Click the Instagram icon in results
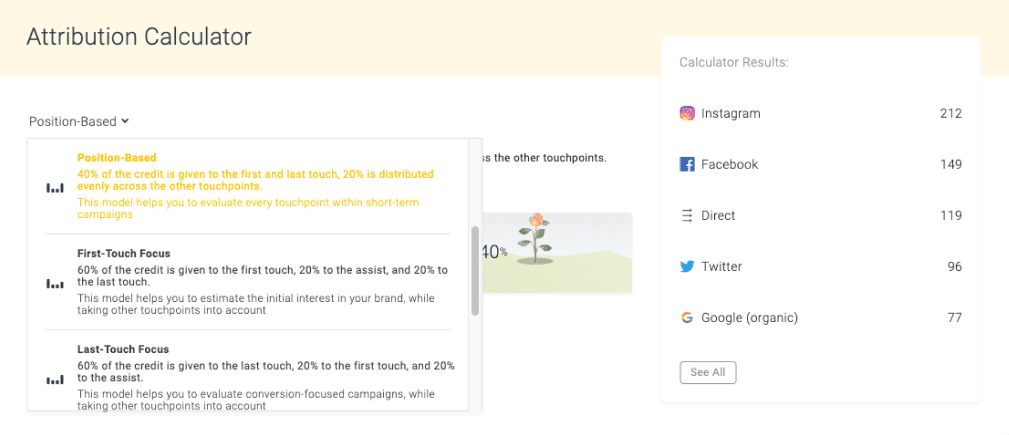The image size is (1009, 435). click(x=687, y=113)
